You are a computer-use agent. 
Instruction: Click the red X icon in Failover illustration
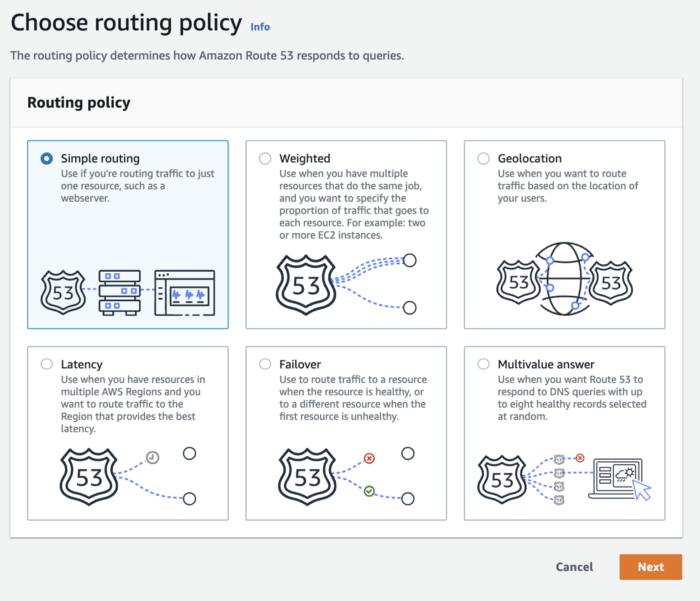369,459
